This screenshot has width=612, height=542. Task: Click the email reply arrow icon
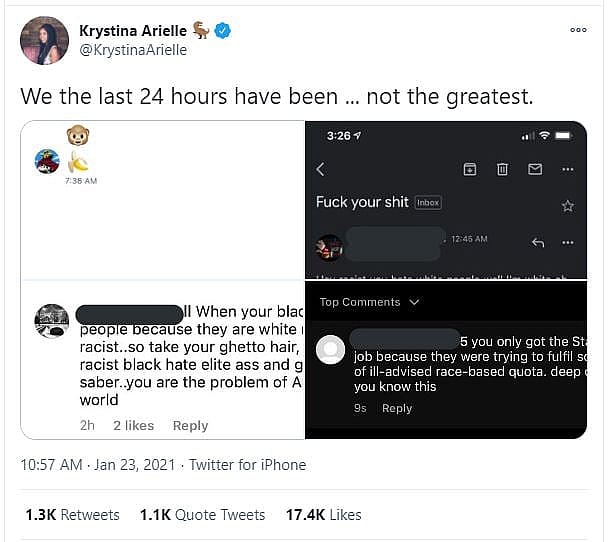pyautogui.click(x=538, y=242)
